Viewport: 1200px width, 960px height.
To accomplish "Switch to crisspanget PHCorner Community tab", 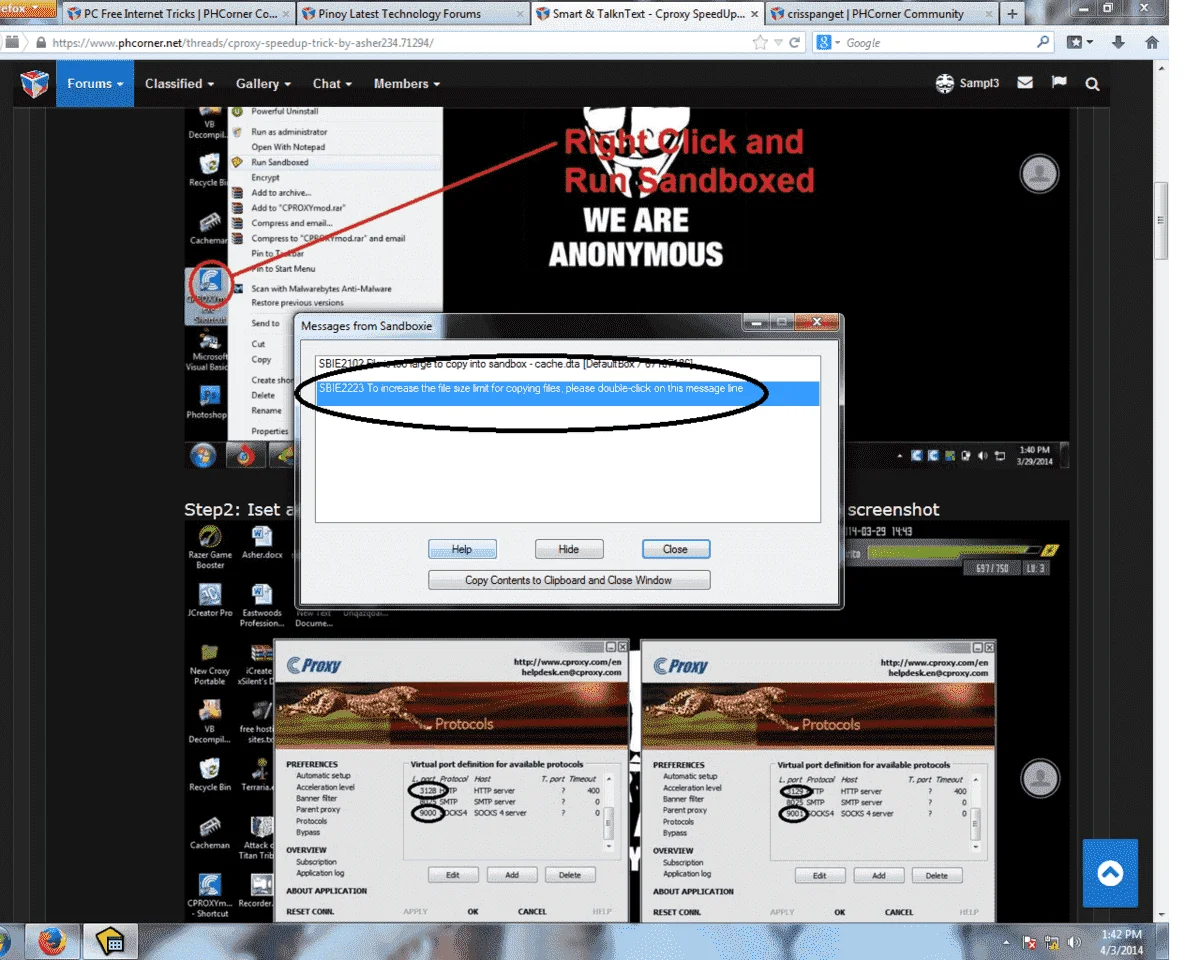I will coord(880,14).
